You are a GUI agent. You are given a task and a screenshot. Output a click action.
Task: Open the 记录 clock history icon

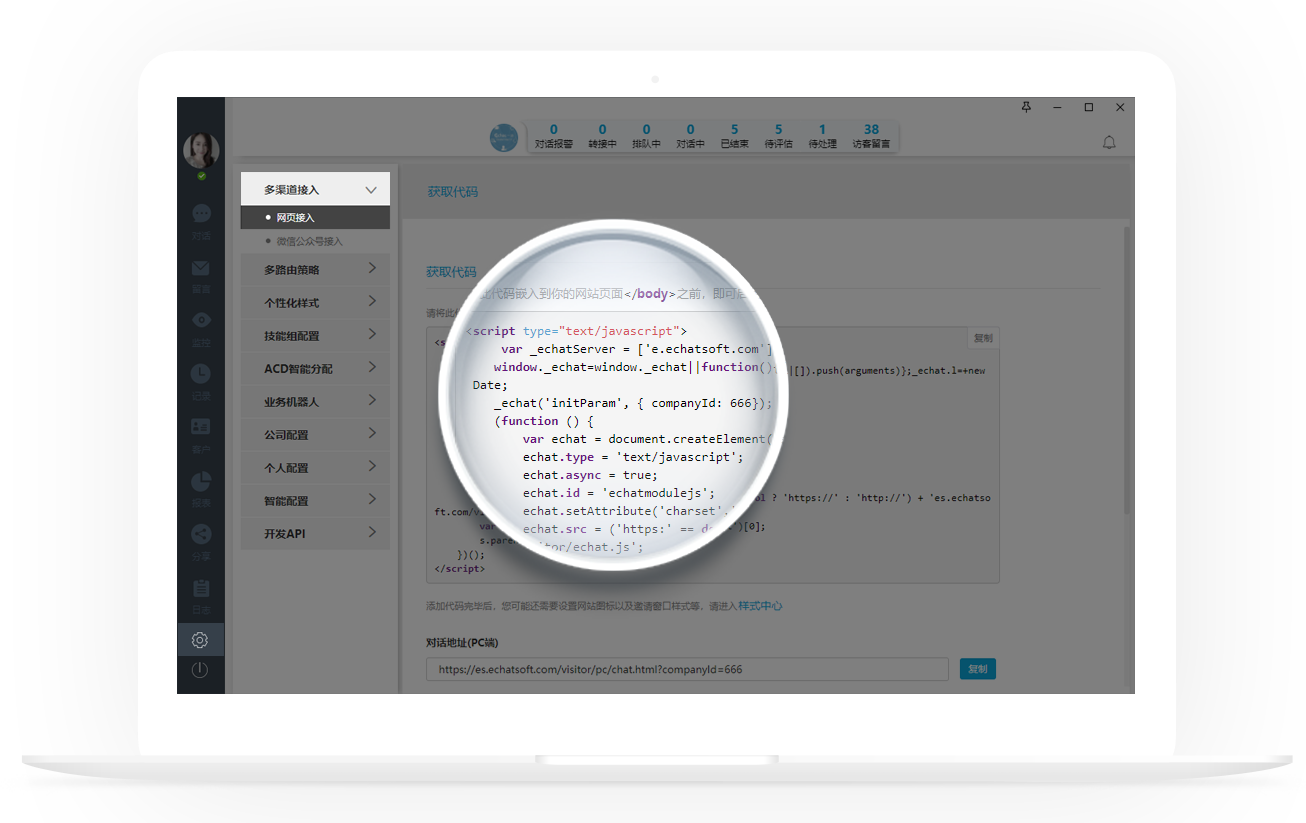(201, 373)
